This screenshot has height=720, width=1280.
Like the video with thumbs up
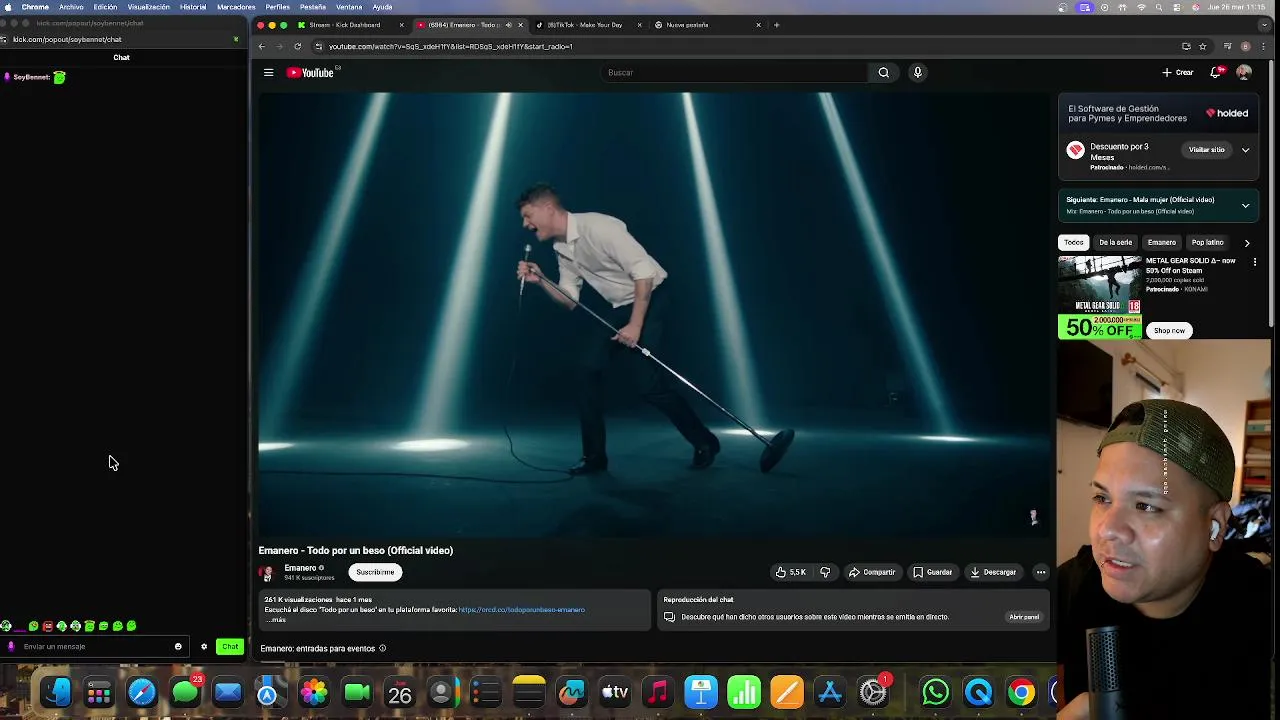pyautogui.click(x=790, y=572)
